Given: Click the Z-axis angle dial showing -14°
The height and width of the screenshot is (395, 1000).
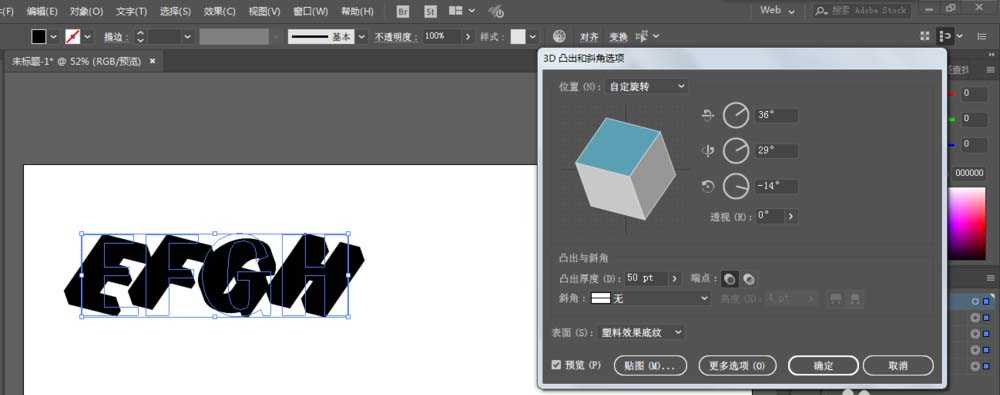Looking at the screenshot, I should (736, 186).
